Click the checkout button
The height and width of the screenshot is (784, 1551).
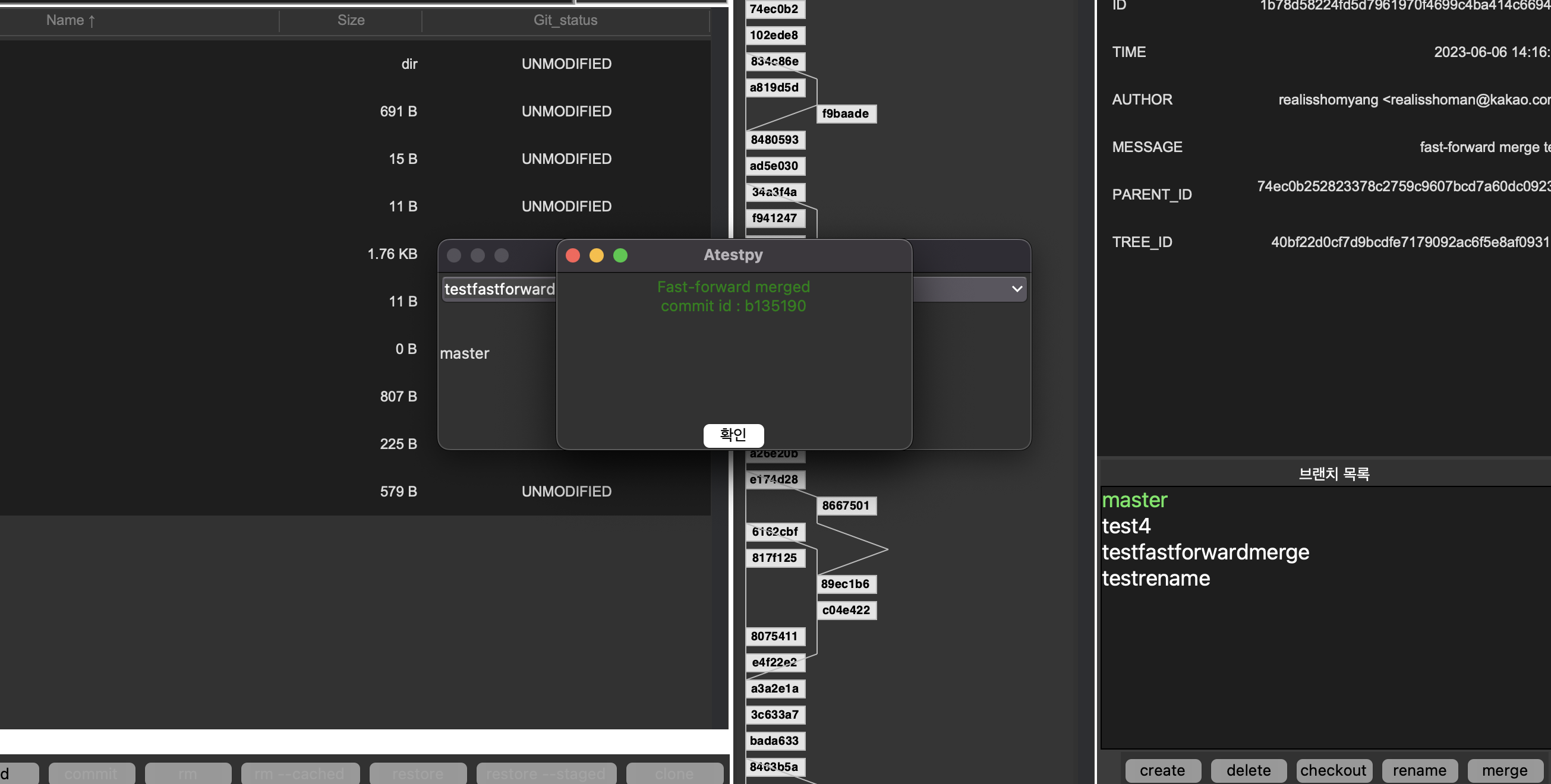pos(1333,770)
